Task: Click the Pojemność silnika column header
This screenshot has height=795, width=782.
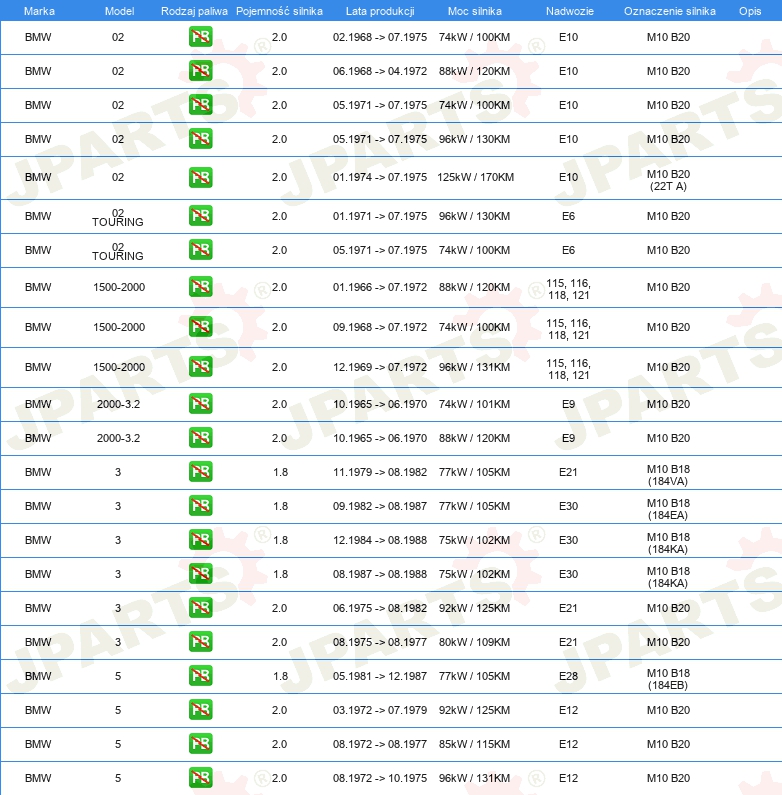Action: [279, 11]
